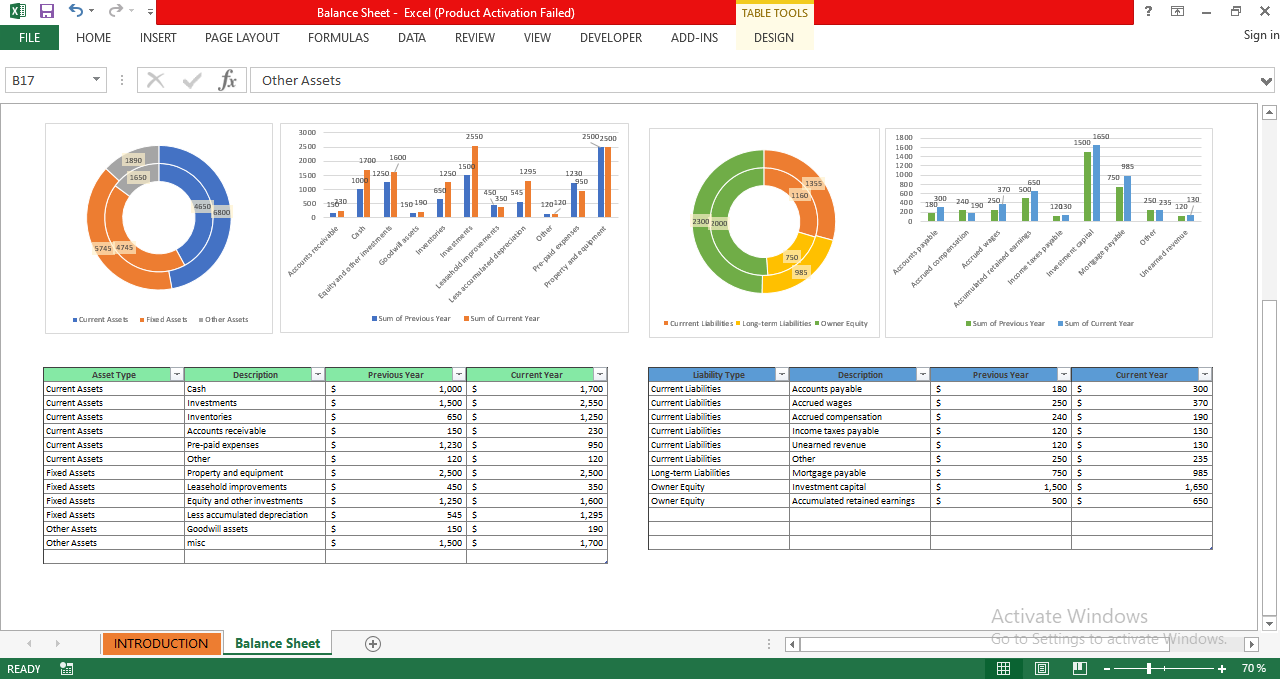
Task: Click the zoom slider handle
Action: tap(1149, 668)
